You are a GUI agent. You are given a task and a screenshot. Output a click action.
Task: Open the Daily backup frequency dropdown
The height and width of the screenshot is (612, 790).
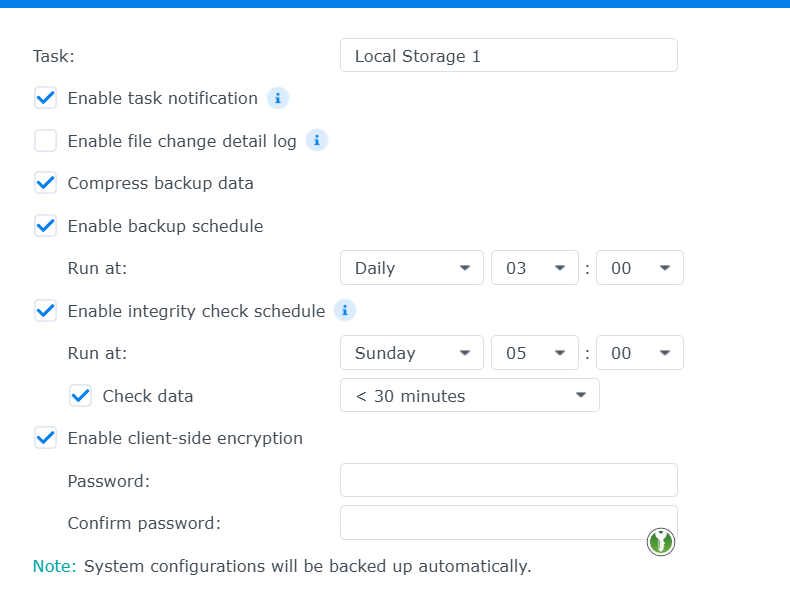(411, 268)
